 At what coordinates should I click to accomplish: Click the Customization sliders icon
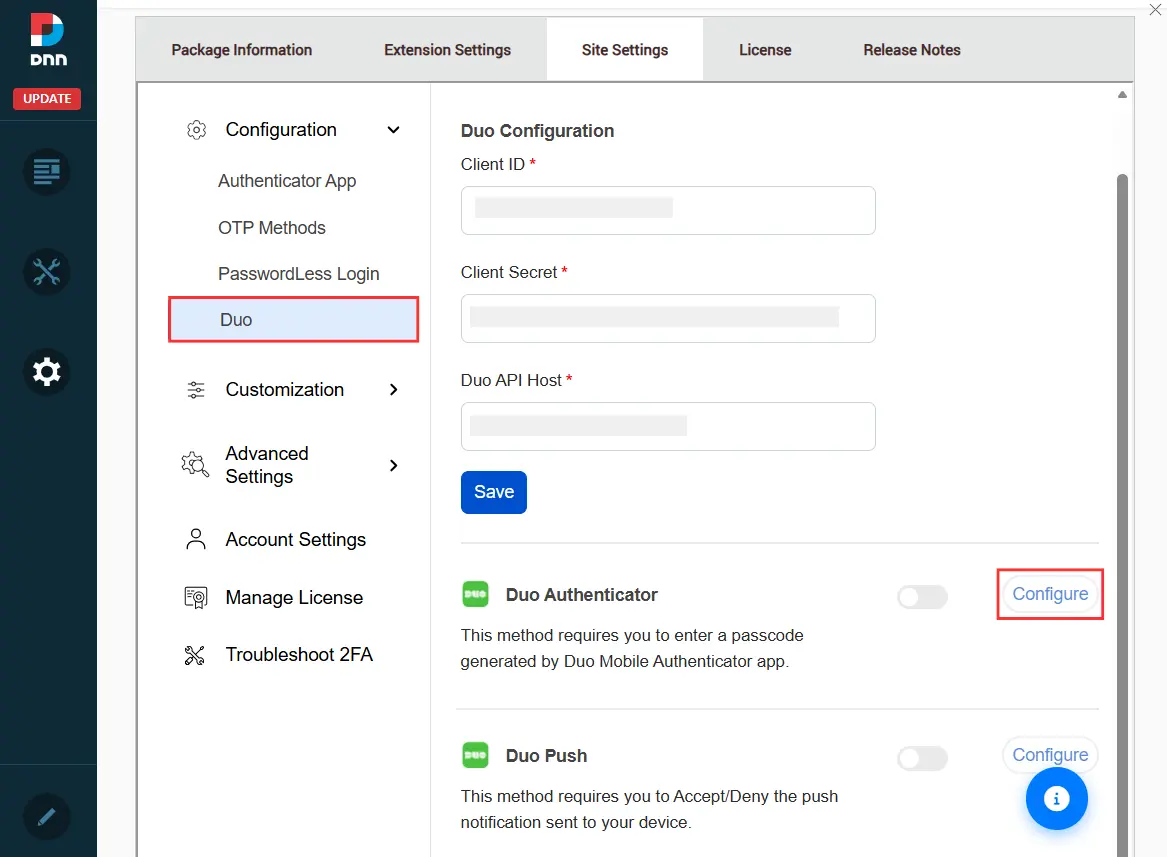[196, 389]
